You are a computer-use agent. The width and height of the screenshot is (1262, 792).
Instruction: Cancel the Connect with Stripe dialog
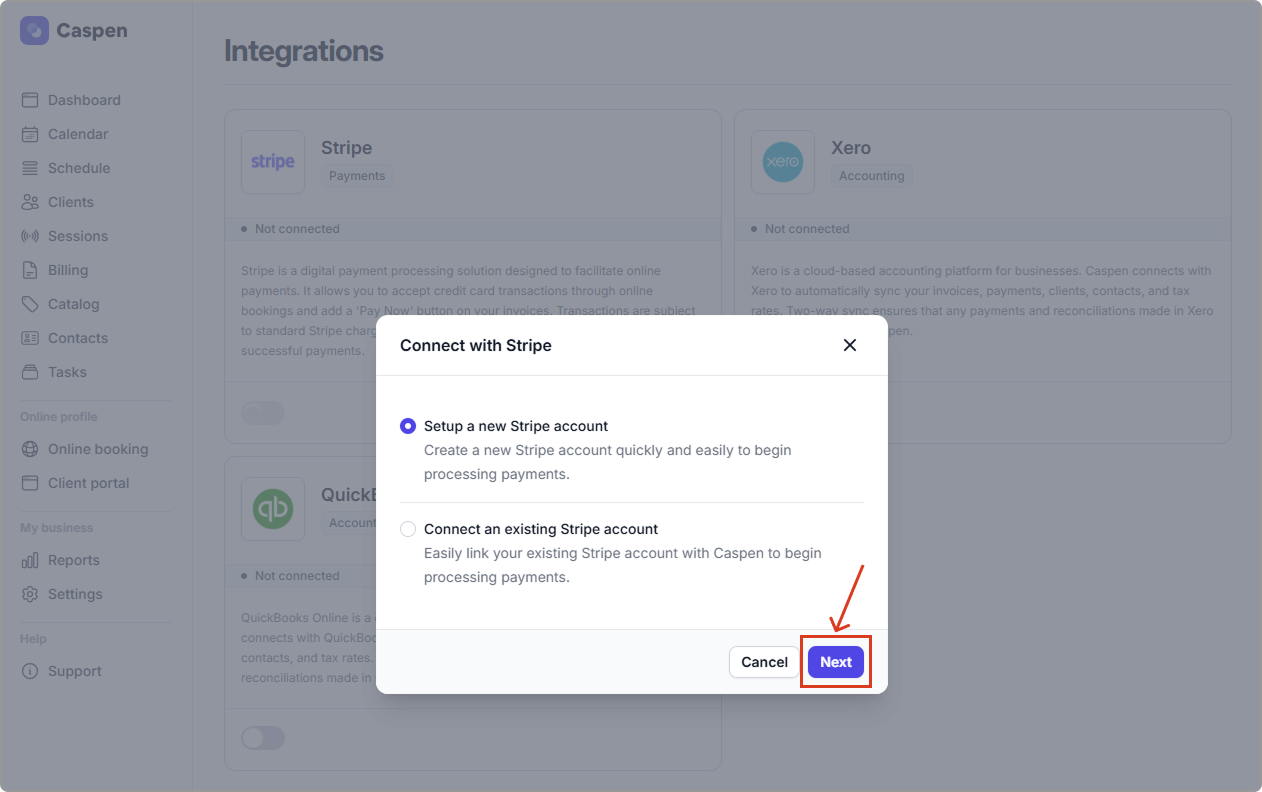(x=764, y=662)
